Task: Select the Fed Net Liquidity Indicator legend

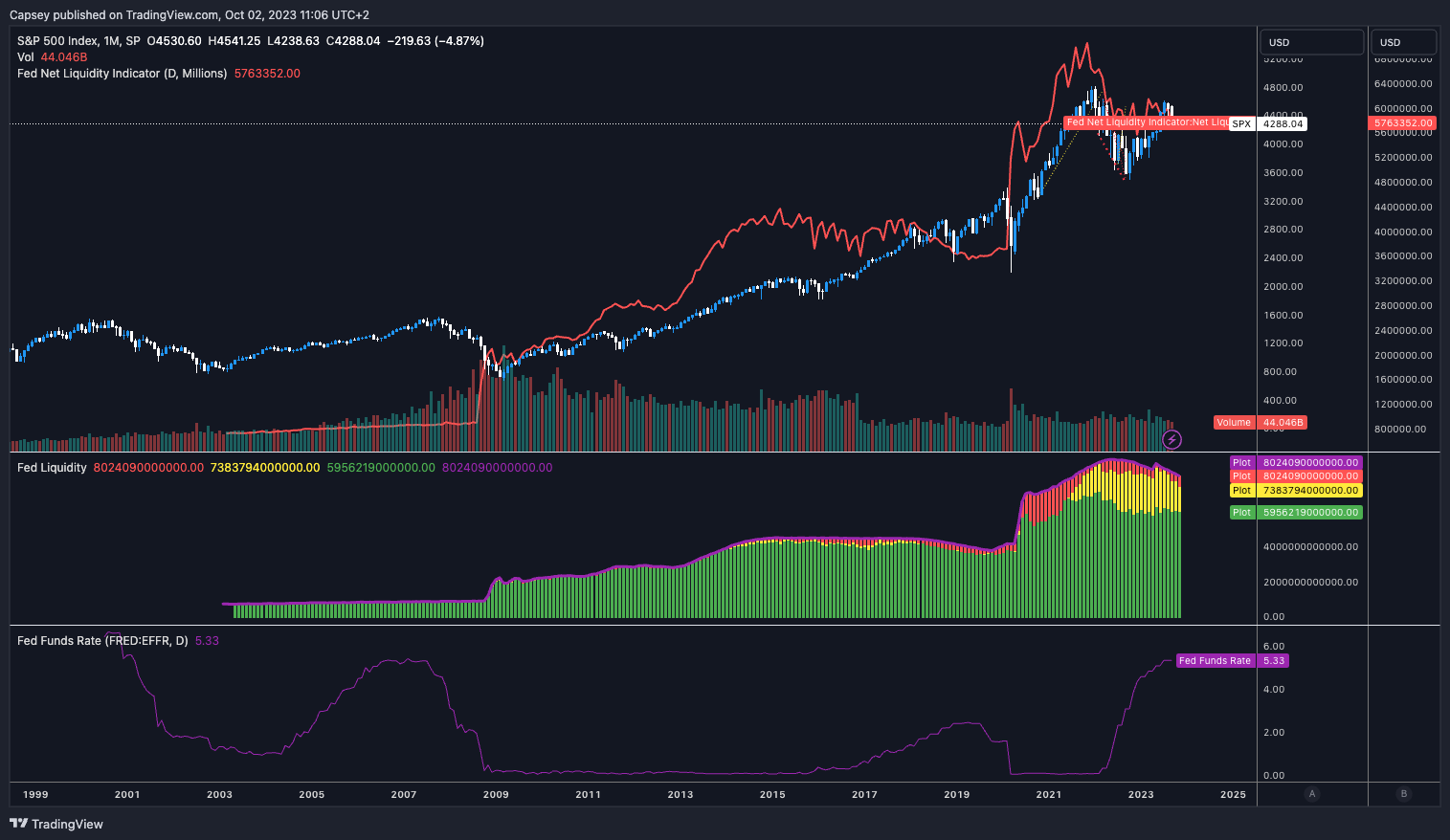Action: point(122,74)
